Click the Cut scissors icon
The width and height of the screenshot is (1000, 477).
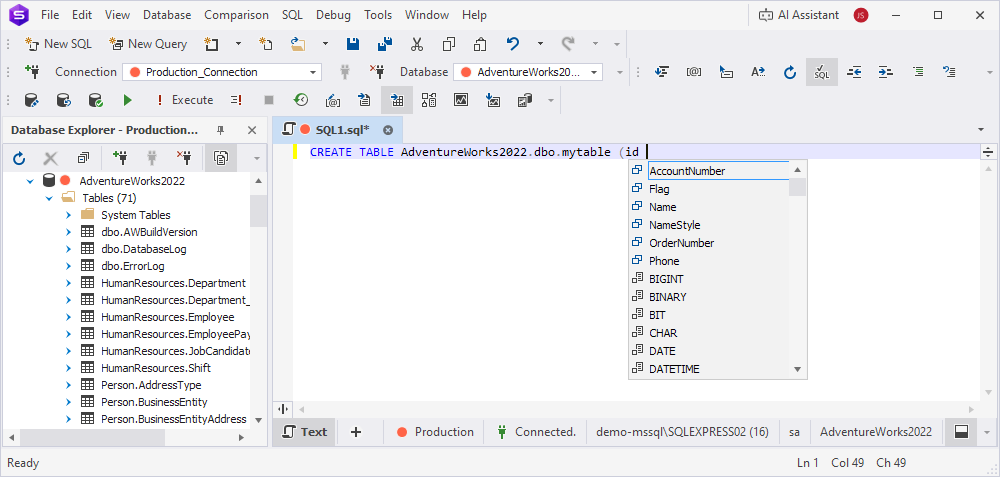click(417, 44)
